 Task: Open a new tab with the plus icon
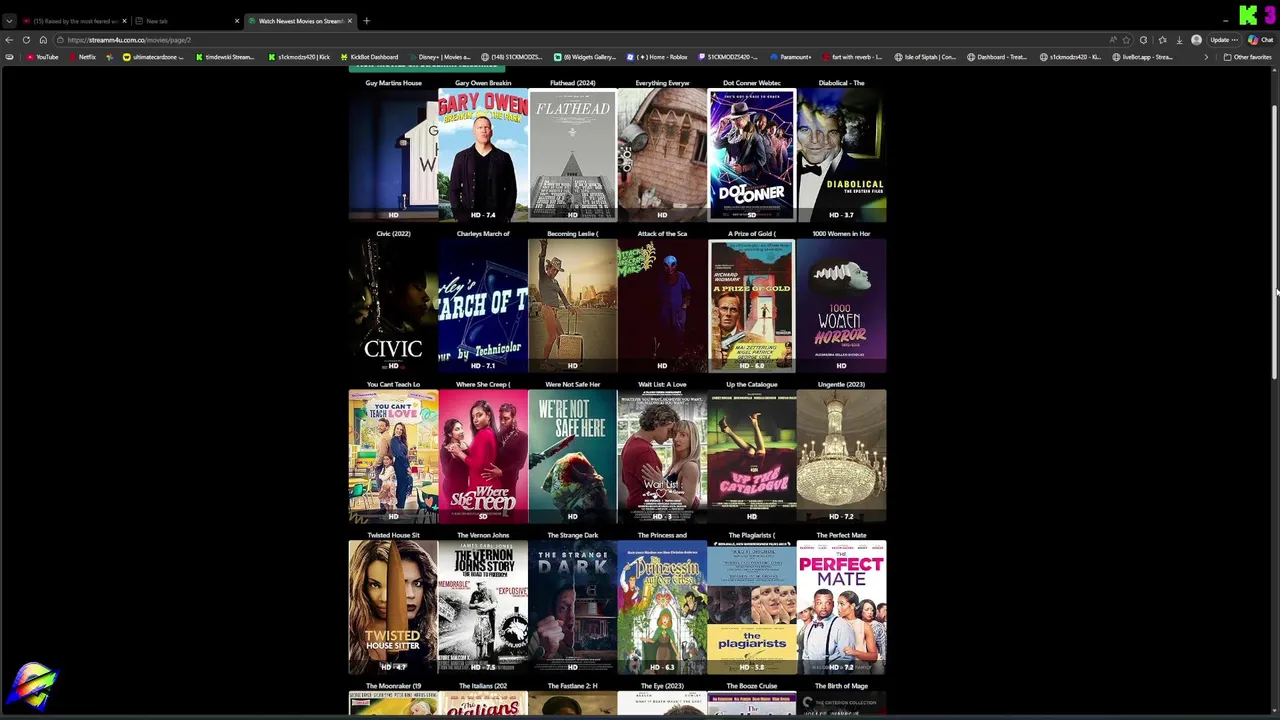(366, 21)
